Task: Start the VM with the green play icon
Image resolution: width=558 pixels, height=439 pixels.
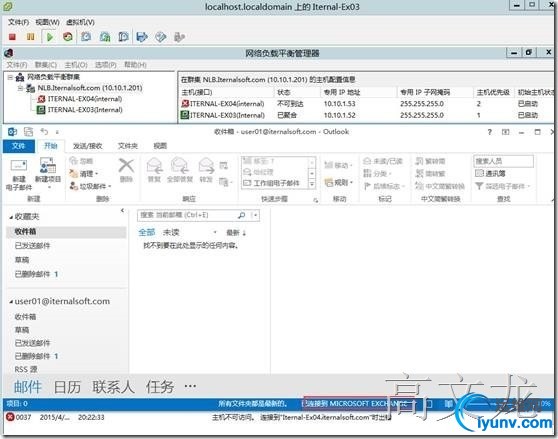Action: [50, 37]
